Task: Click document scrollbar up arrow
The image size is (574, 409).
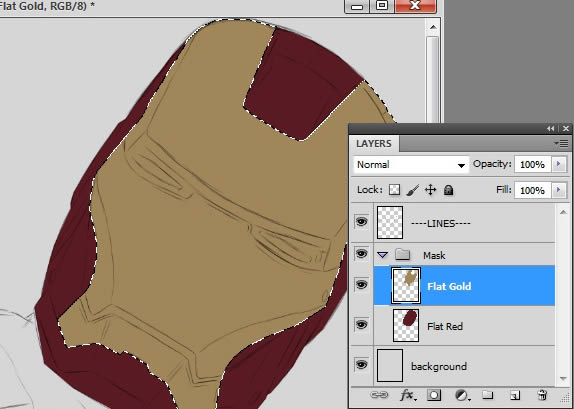Action: pos(433,27)
